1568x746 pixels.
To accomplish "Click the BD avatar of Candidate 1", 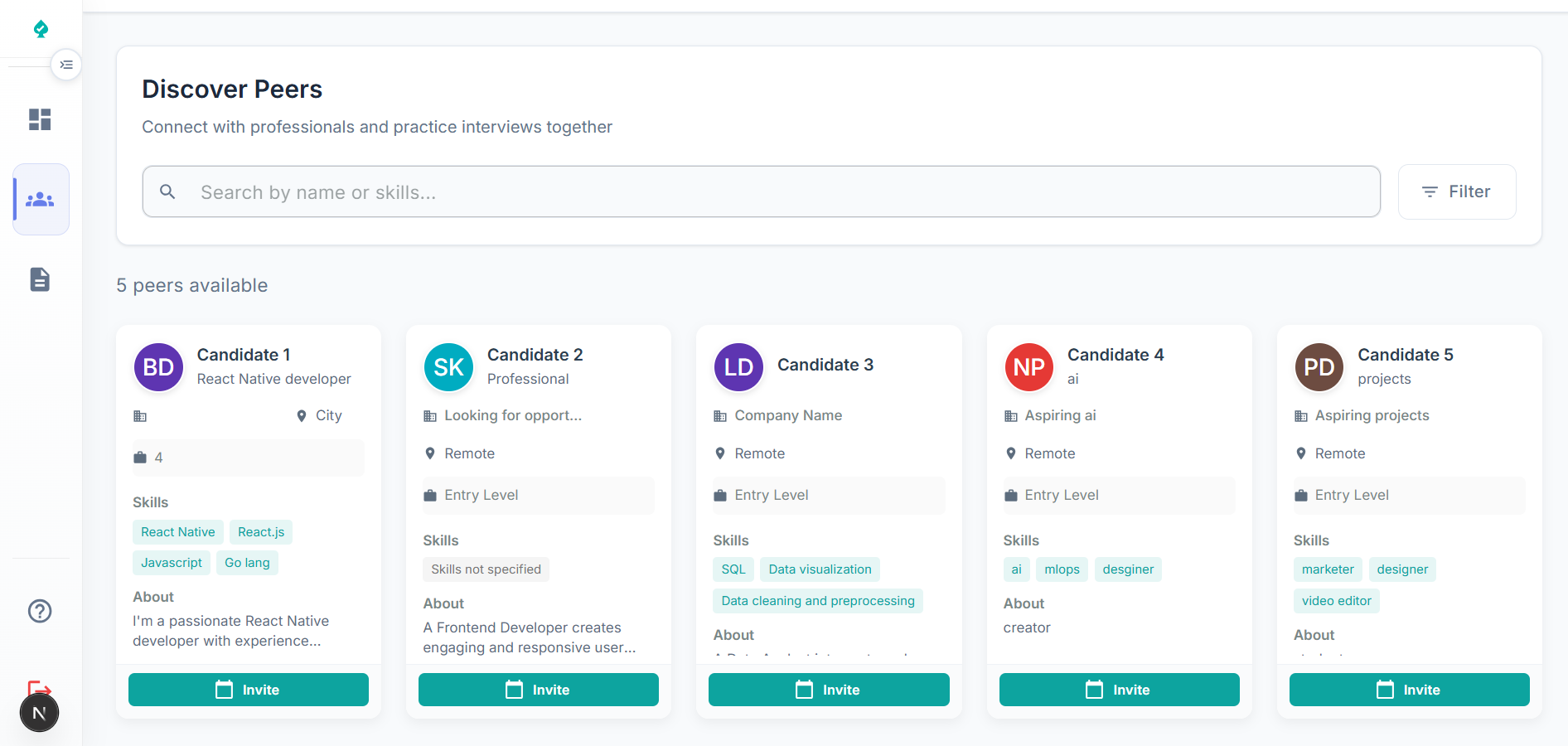I will [x=158, y=367].
